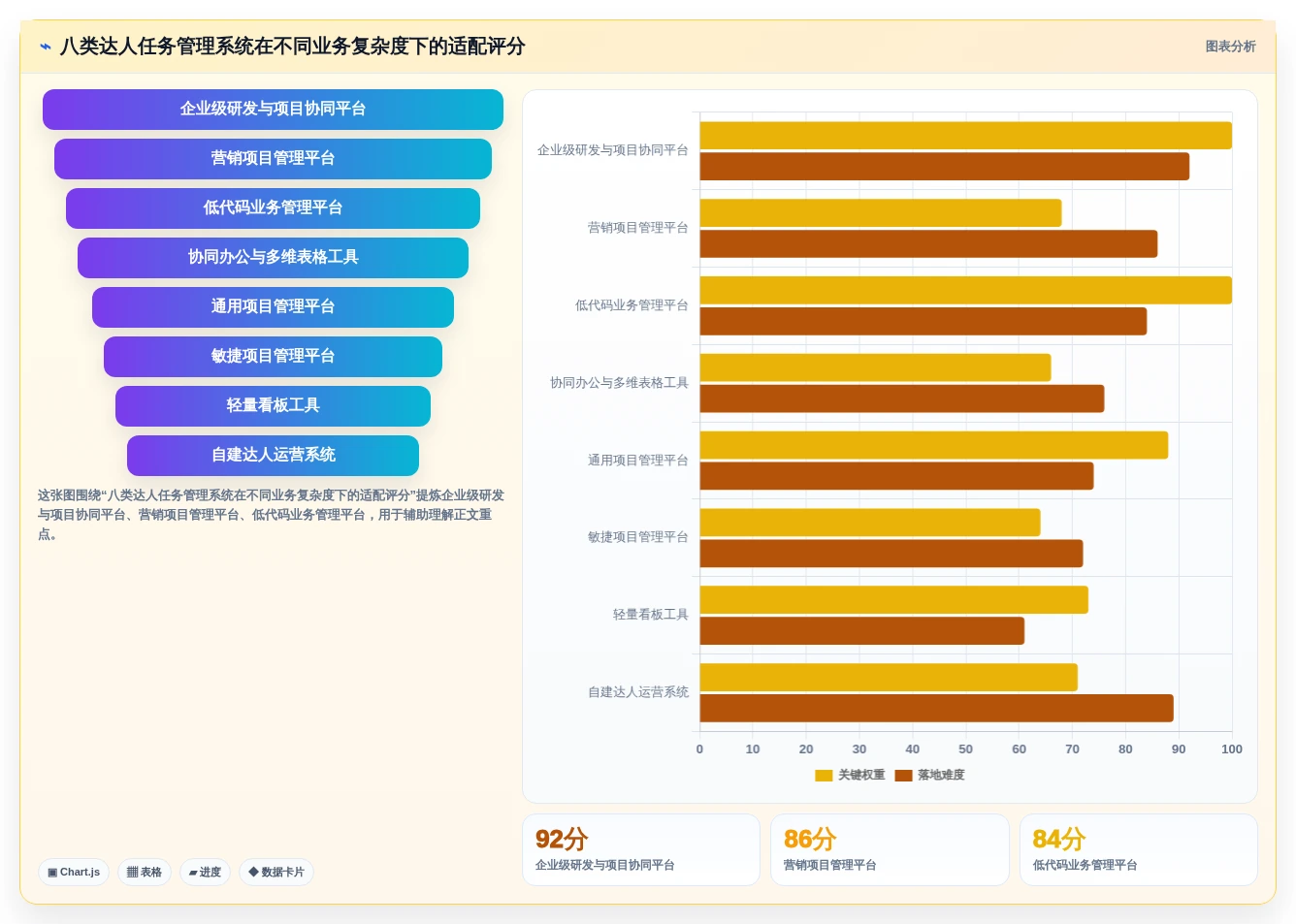Click the 落地难度 legend label text
The width and height of the screenshot is (1296, 924).
(941, 775)
